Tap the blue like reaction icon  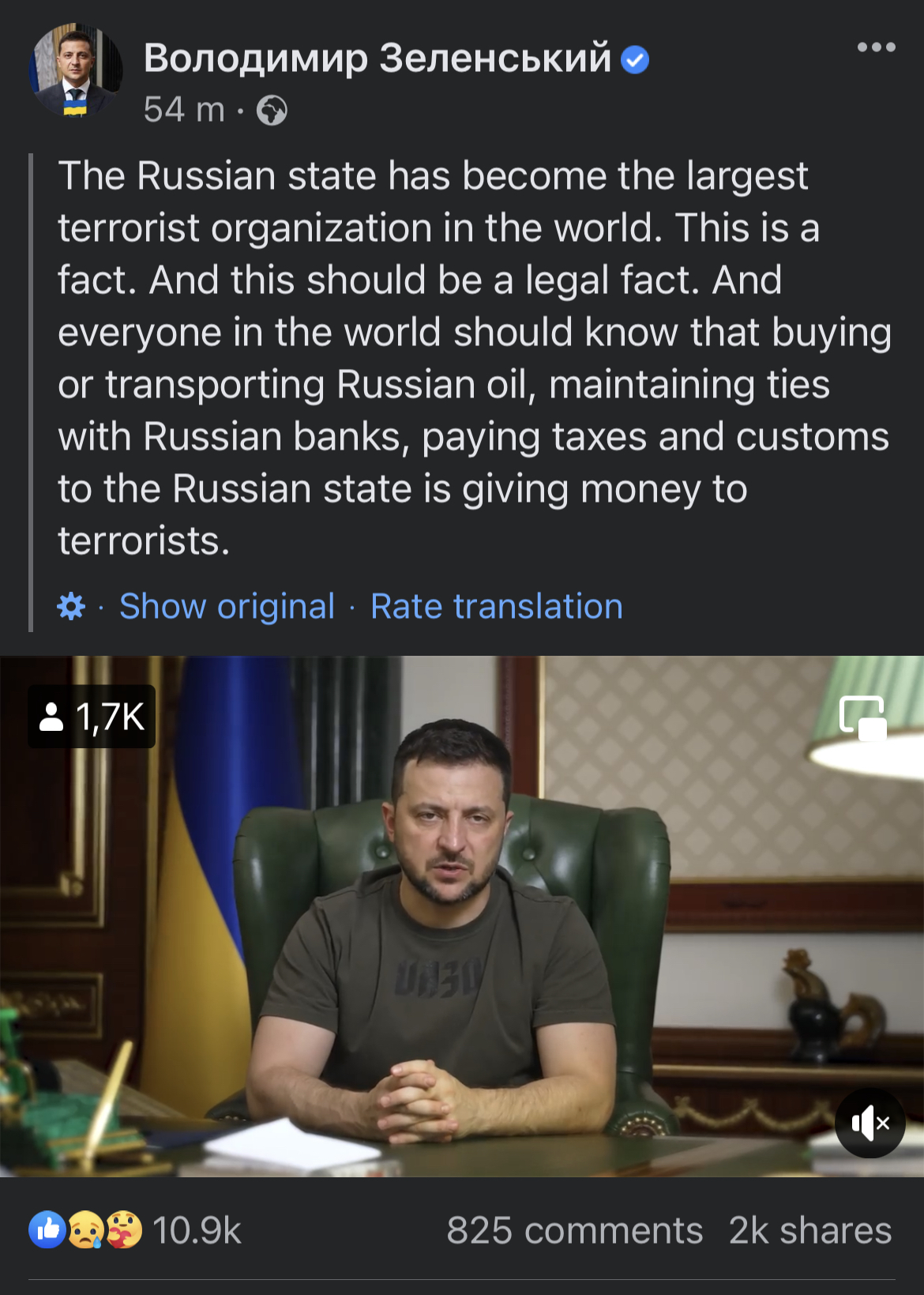point(47,1229)
